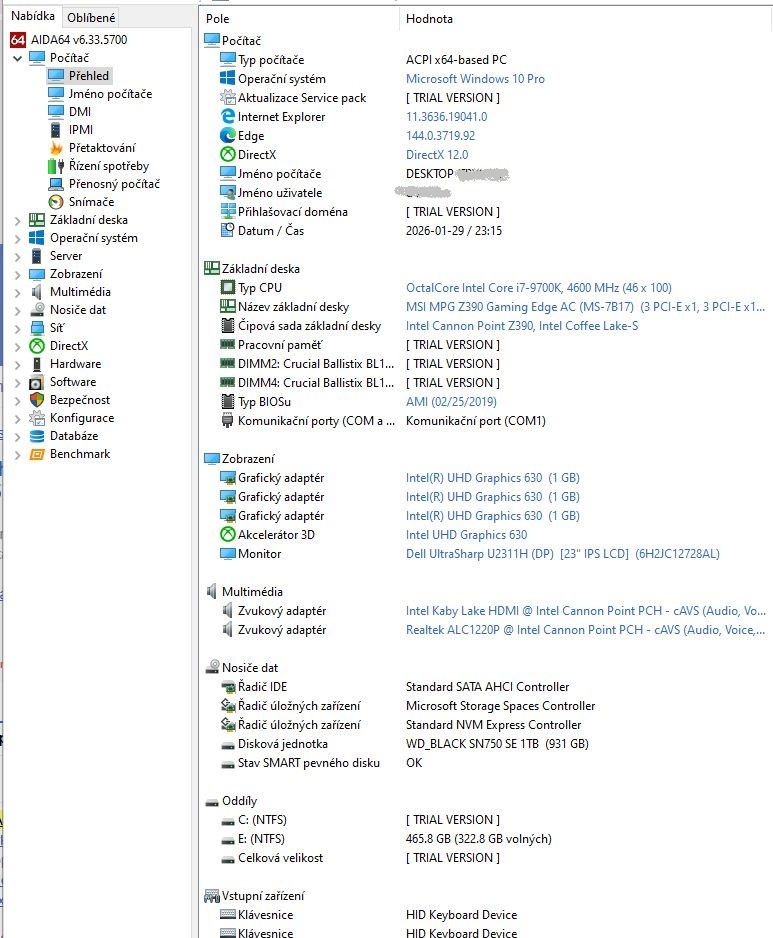Click the Přetaktování flame icon
The image size is (773, 938).
[x=56, y=148]
